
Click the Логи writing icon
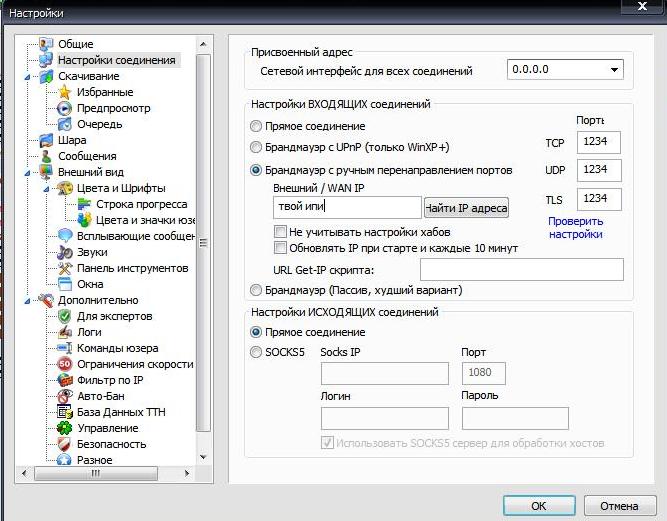pos(65,332)
